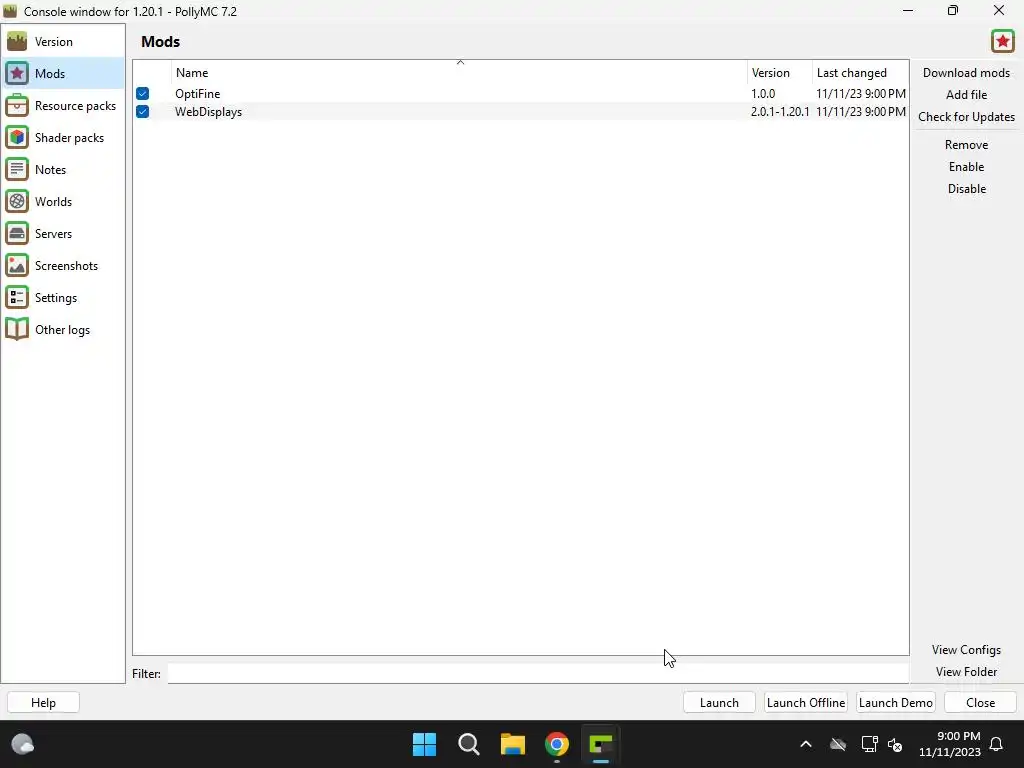Screen dimensions: 1024x768
Task: Open the Servers icon in sidebar
Action: pyautogui.click(x=17, y=233)
